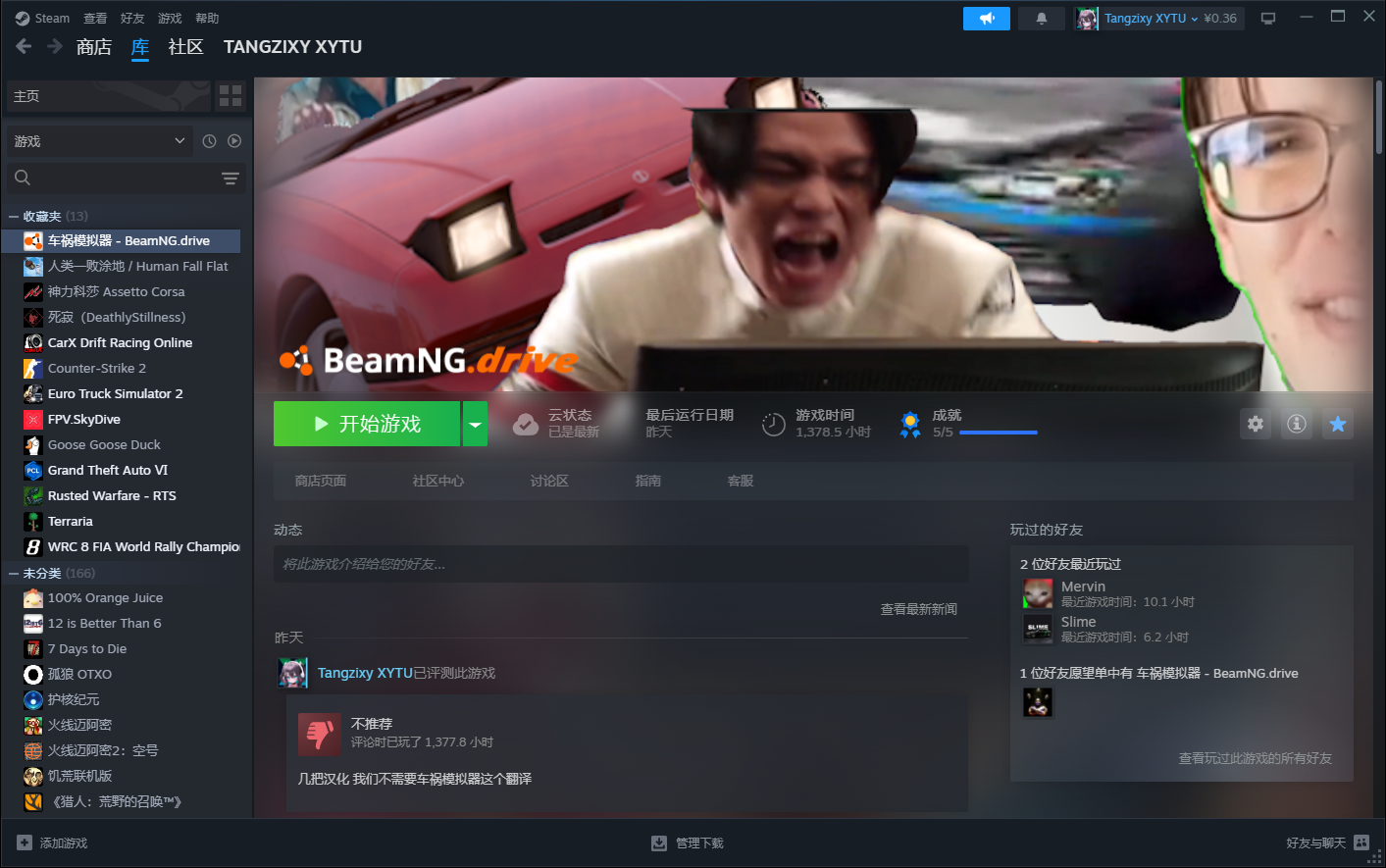Click the wishlist friend avatar
Viewport: 1386px width, 868px height.
click(x=1038, y=701)
